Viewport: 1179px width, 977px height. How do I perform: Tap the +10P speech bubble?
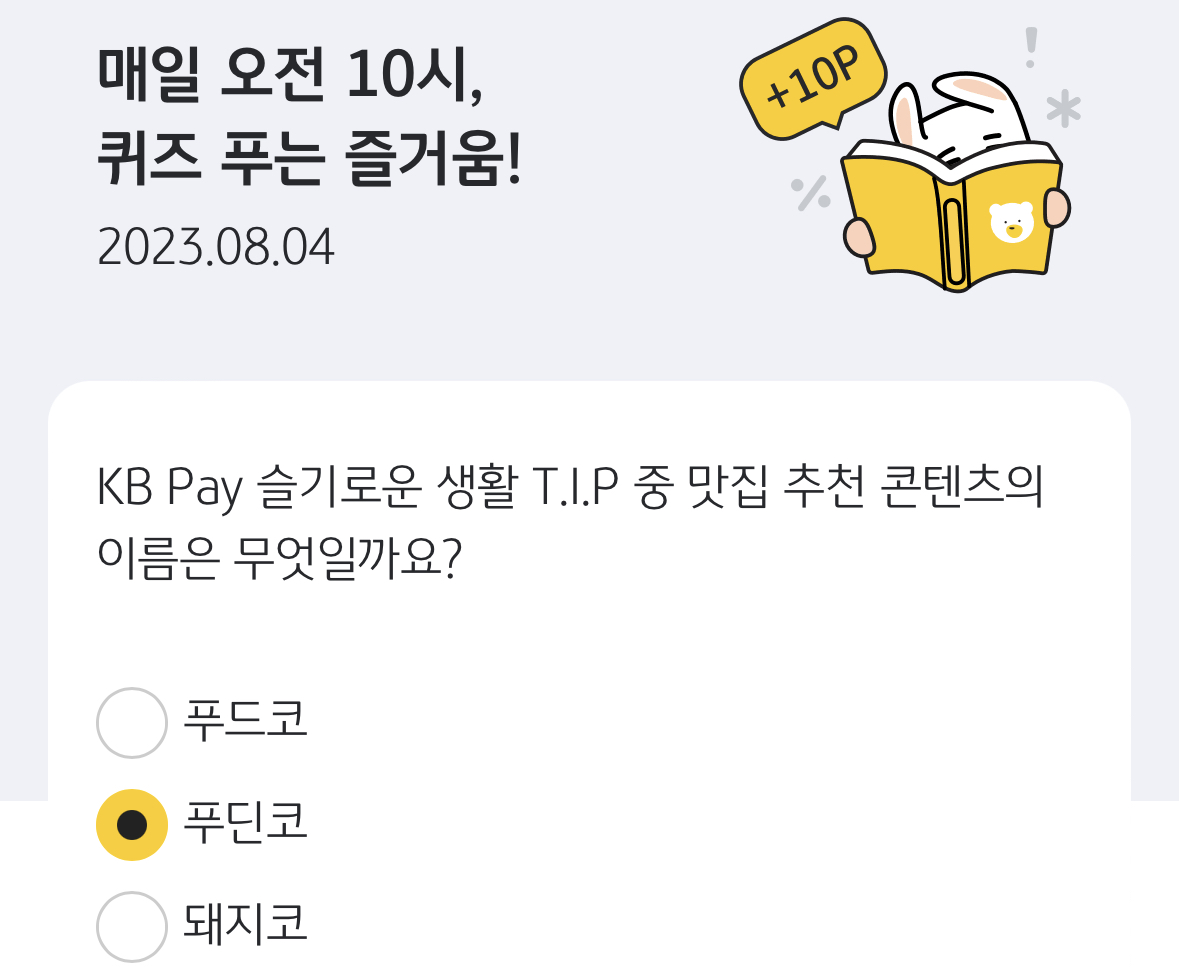click(814, 78)
